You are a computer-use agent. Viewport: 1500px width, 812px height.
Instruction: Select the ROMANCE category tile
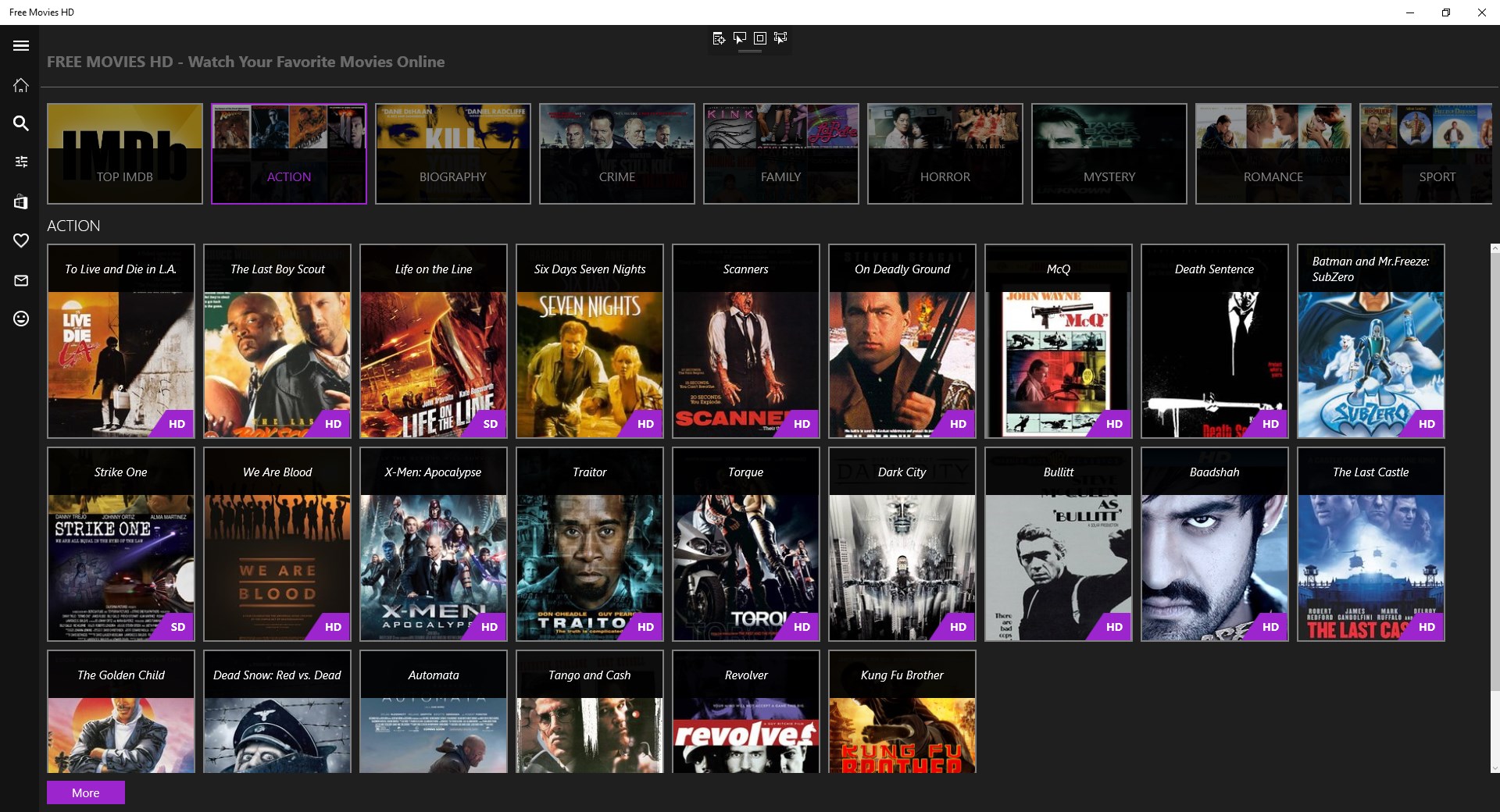point(1273,154)
